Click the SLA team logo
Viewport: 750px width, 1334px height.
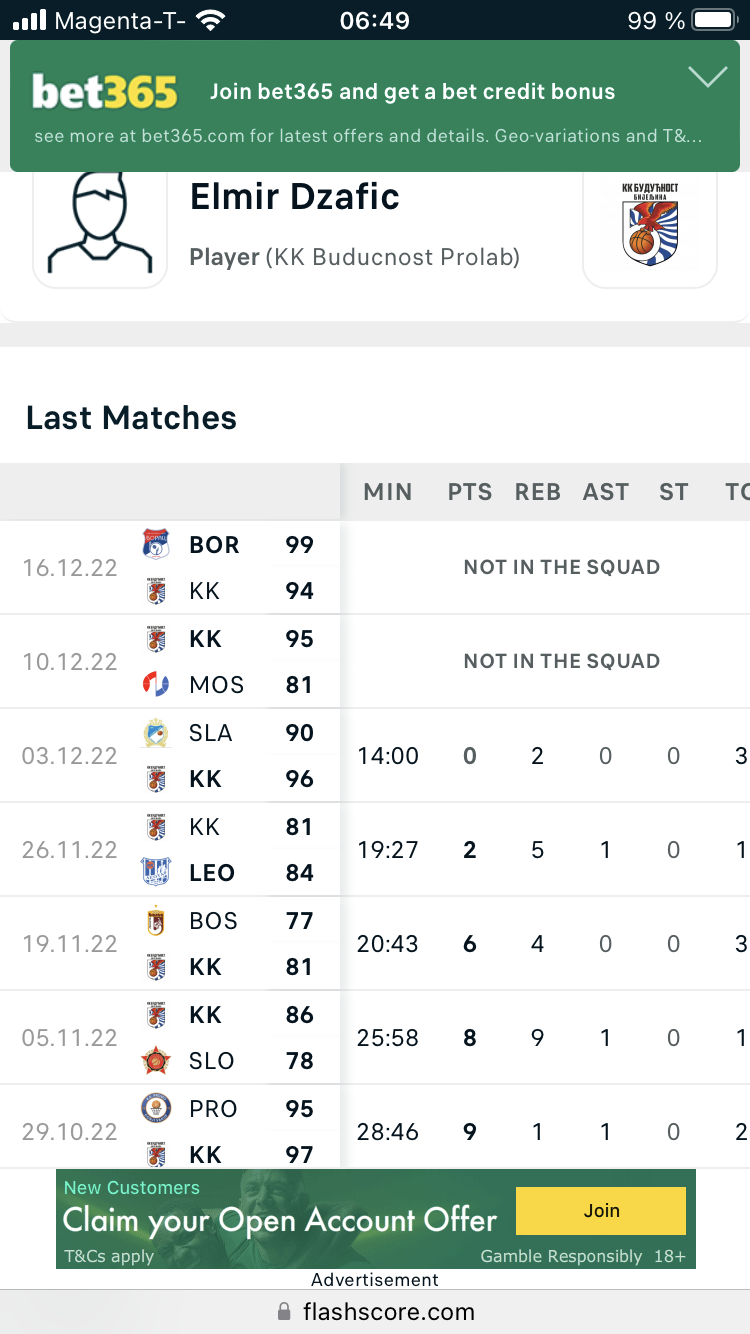click(156, 733)
